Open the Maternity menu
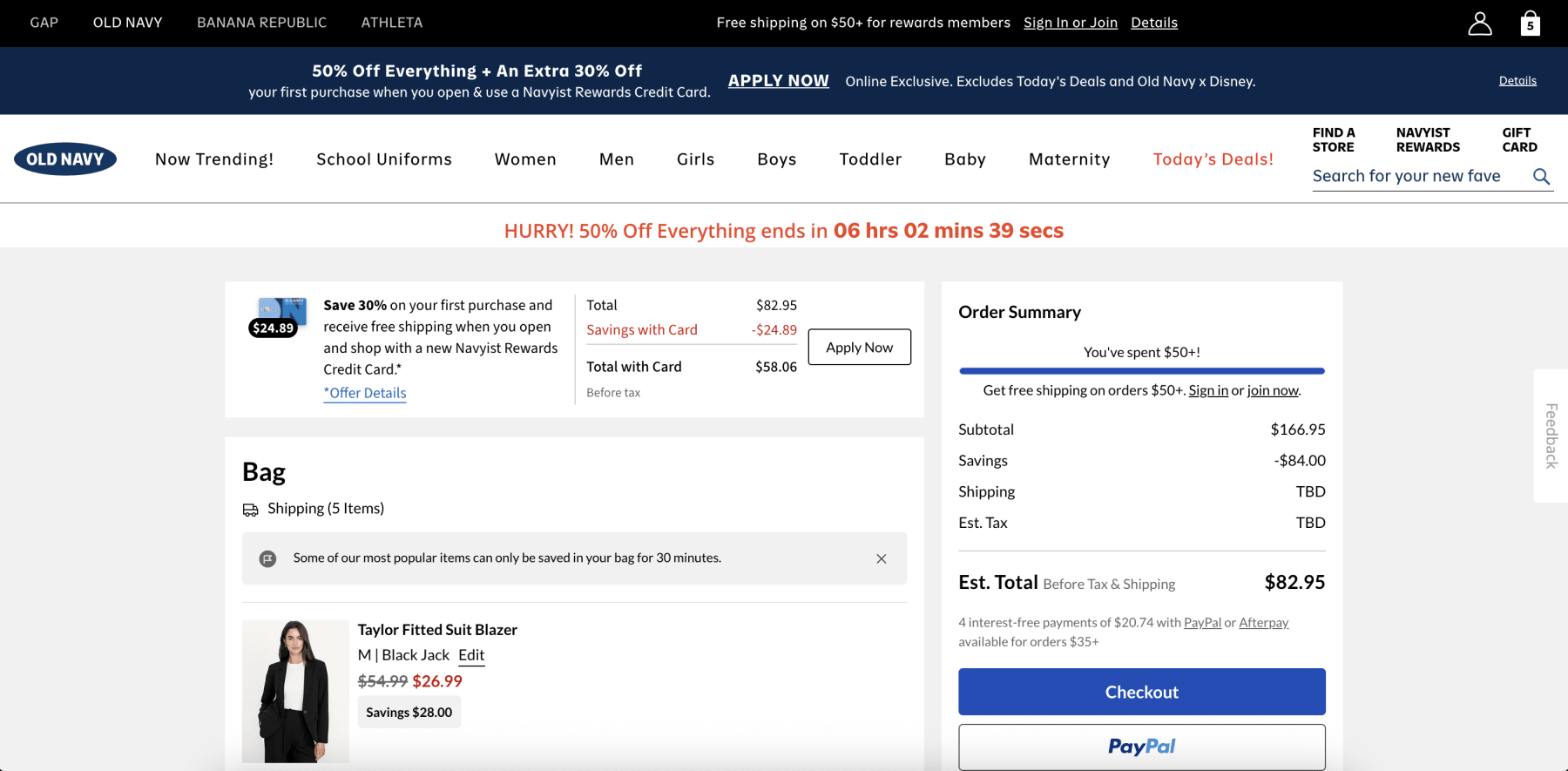The width and height of the screenshot is (1568, 771). coord(1070,159)
